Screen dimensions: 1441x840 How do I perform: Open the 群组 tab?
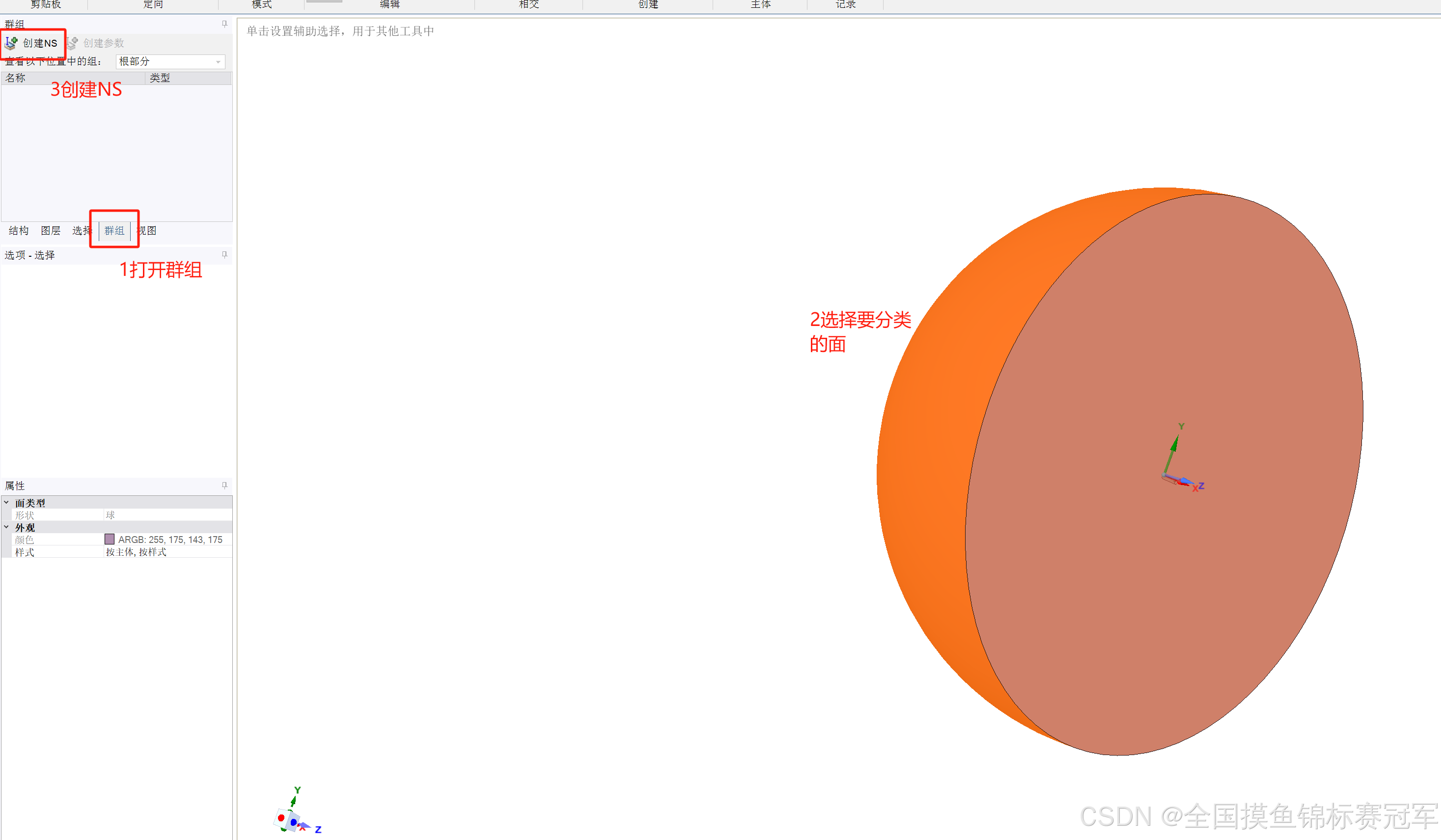(x=114, y=230)
